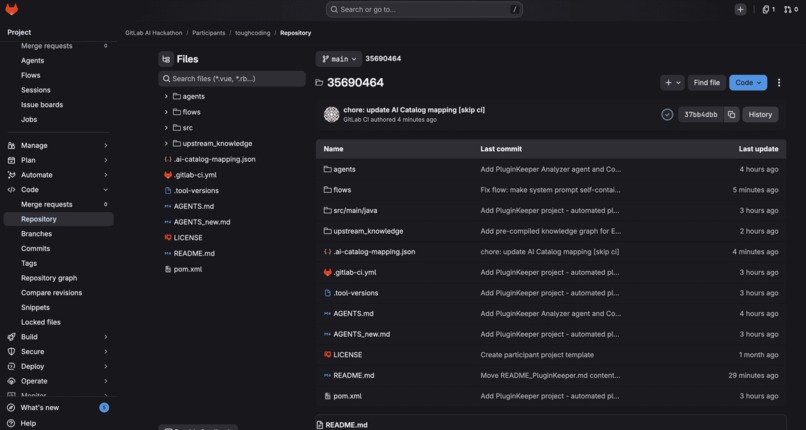Open Locked files in sidebar
The image size is (806, 430).
point(41,322)
